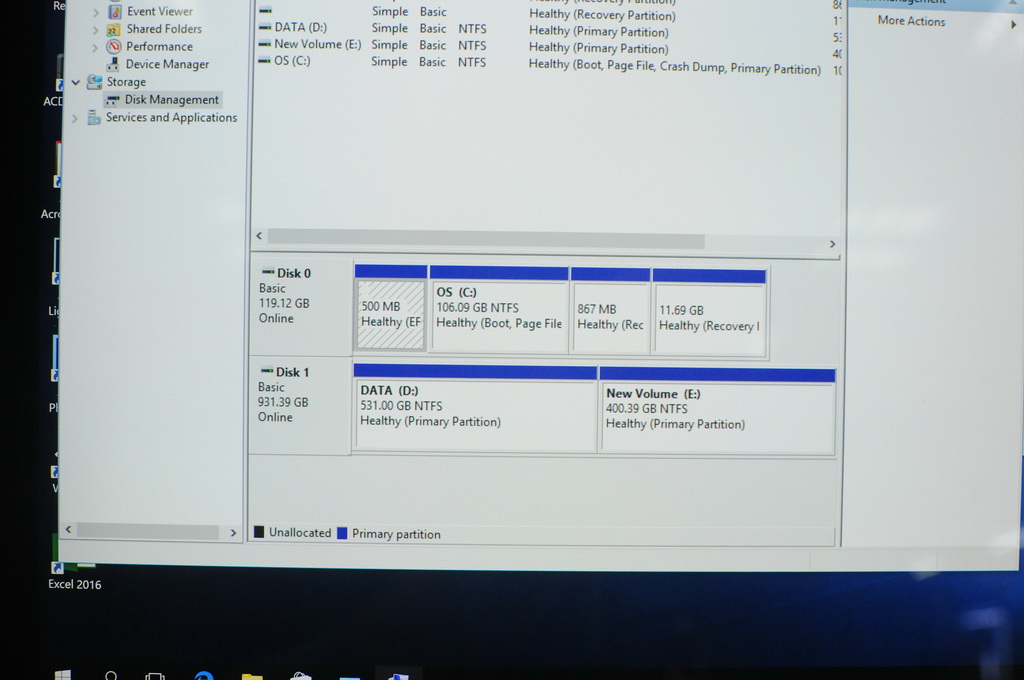Open Device Manager from the tree

tap(167, 64)
